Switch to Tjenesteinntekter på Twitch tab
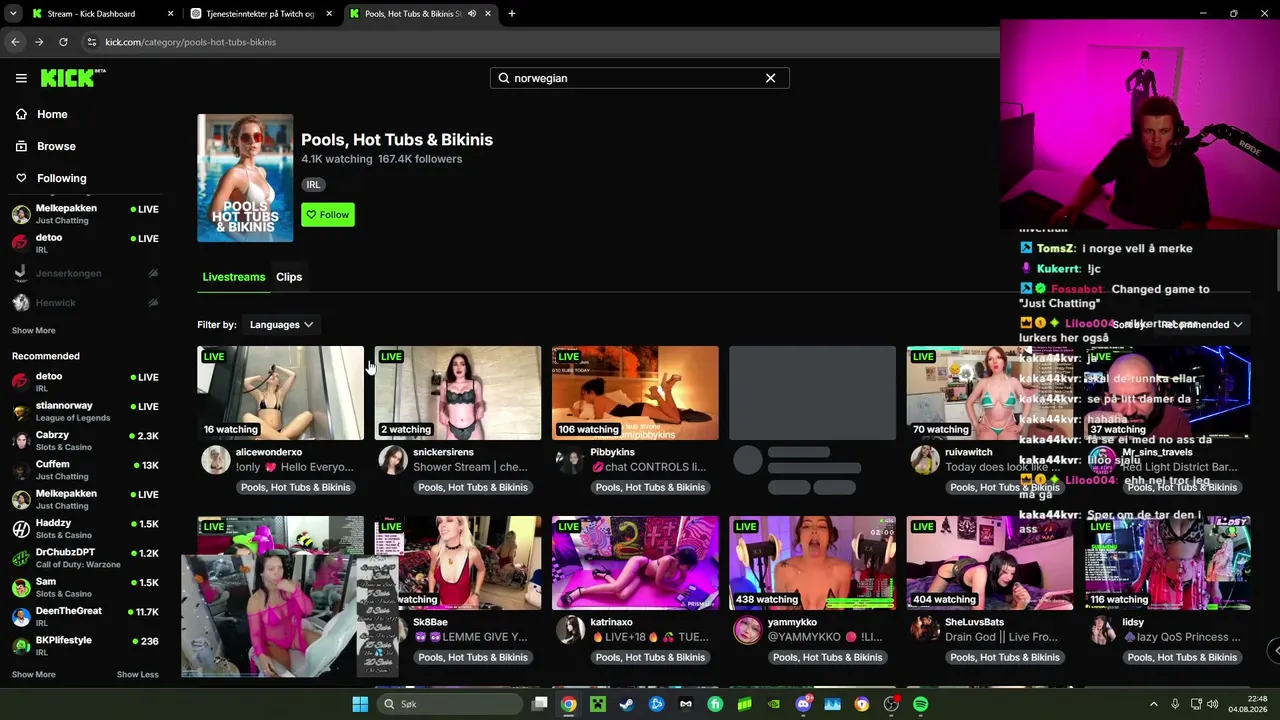The height and width of the screenshot is (720, 1280). pos(260,14)
